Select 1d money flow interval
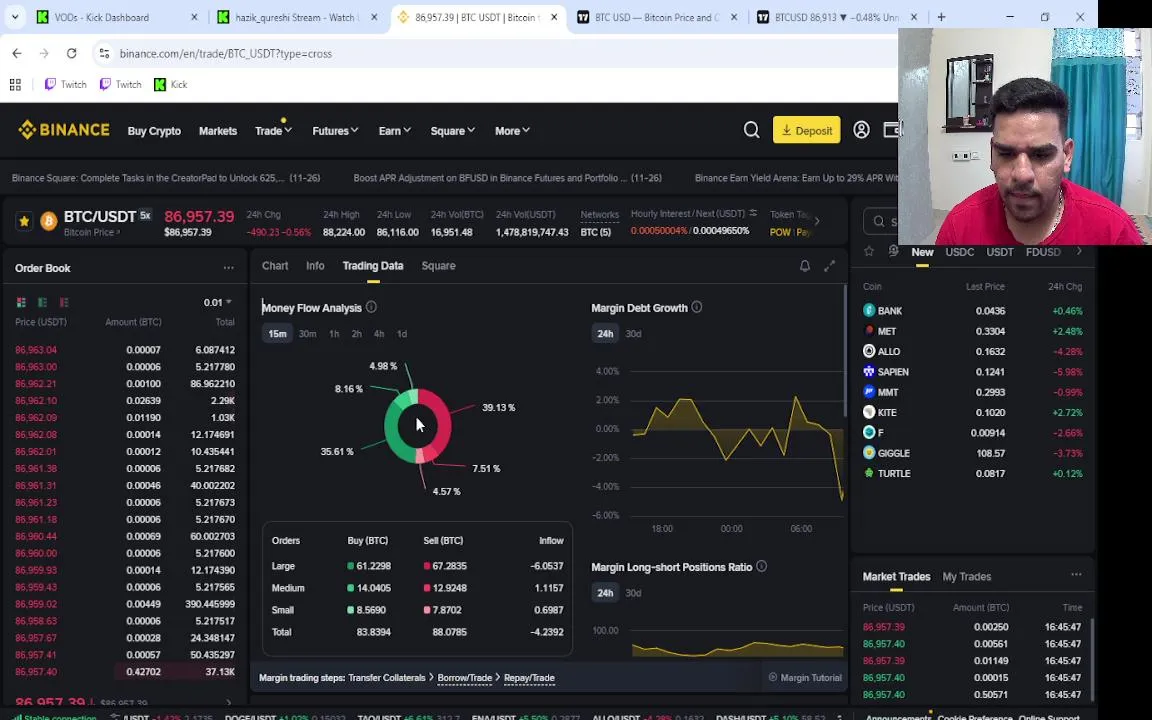The width and height of the screenshot is (1152, 720). tap(402, 334)
